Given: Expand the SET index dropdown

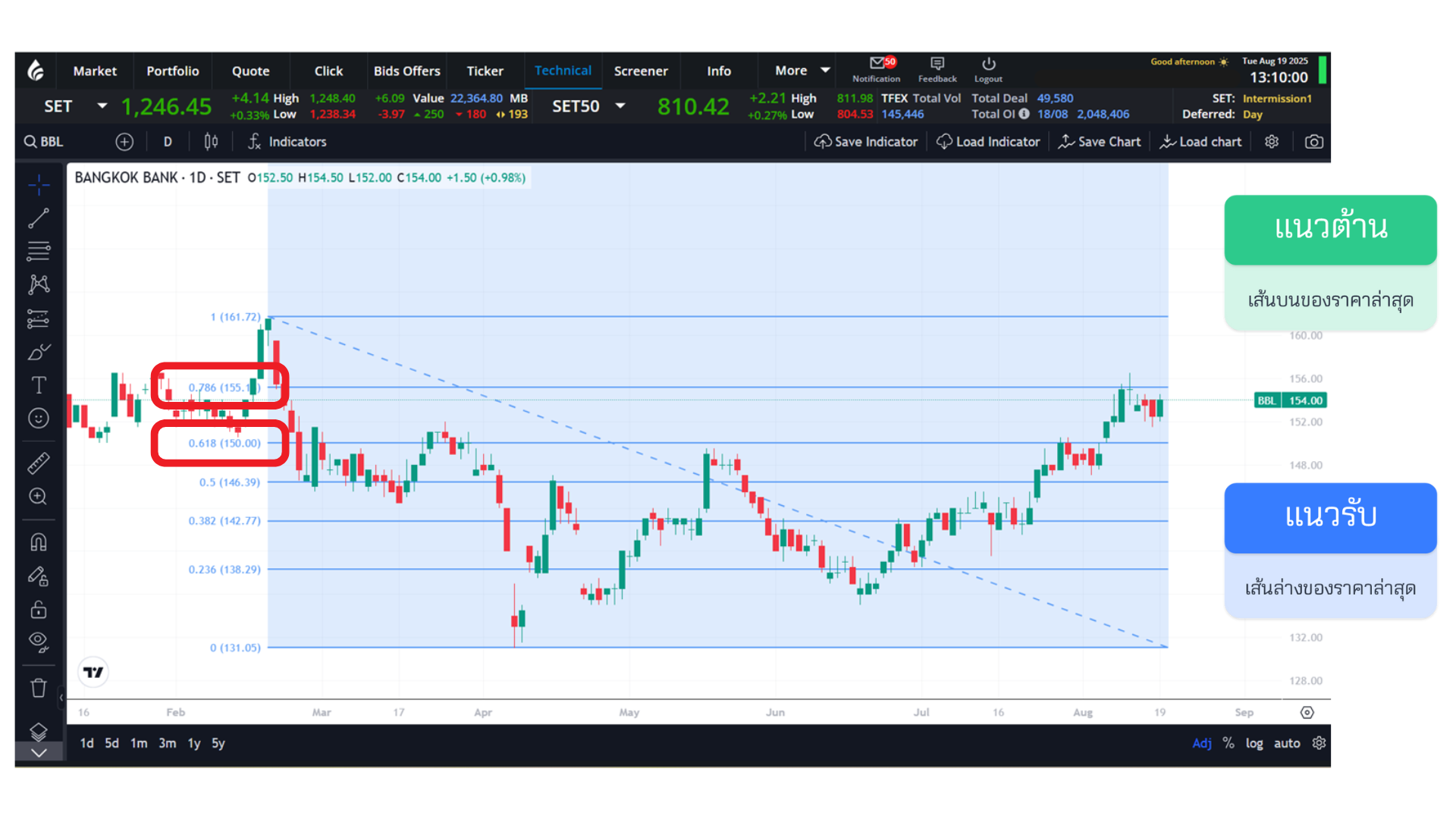Looking at the screenshot, I should point(102,106).
